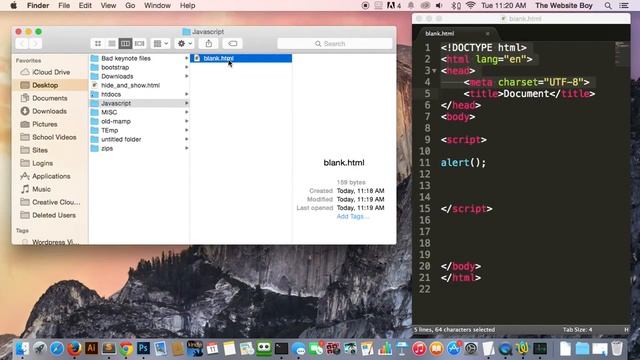Click the Finder search field

coord(335,43)
